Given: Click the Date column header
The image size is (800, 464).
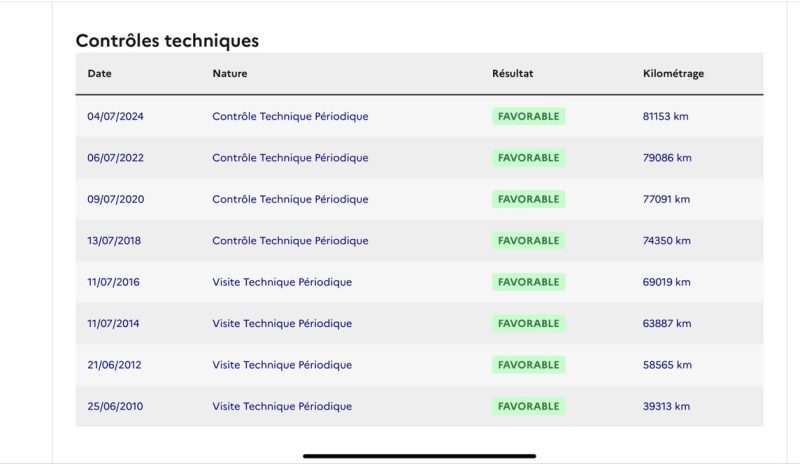Looking at the screenshot, I should [x=99, y=74].
